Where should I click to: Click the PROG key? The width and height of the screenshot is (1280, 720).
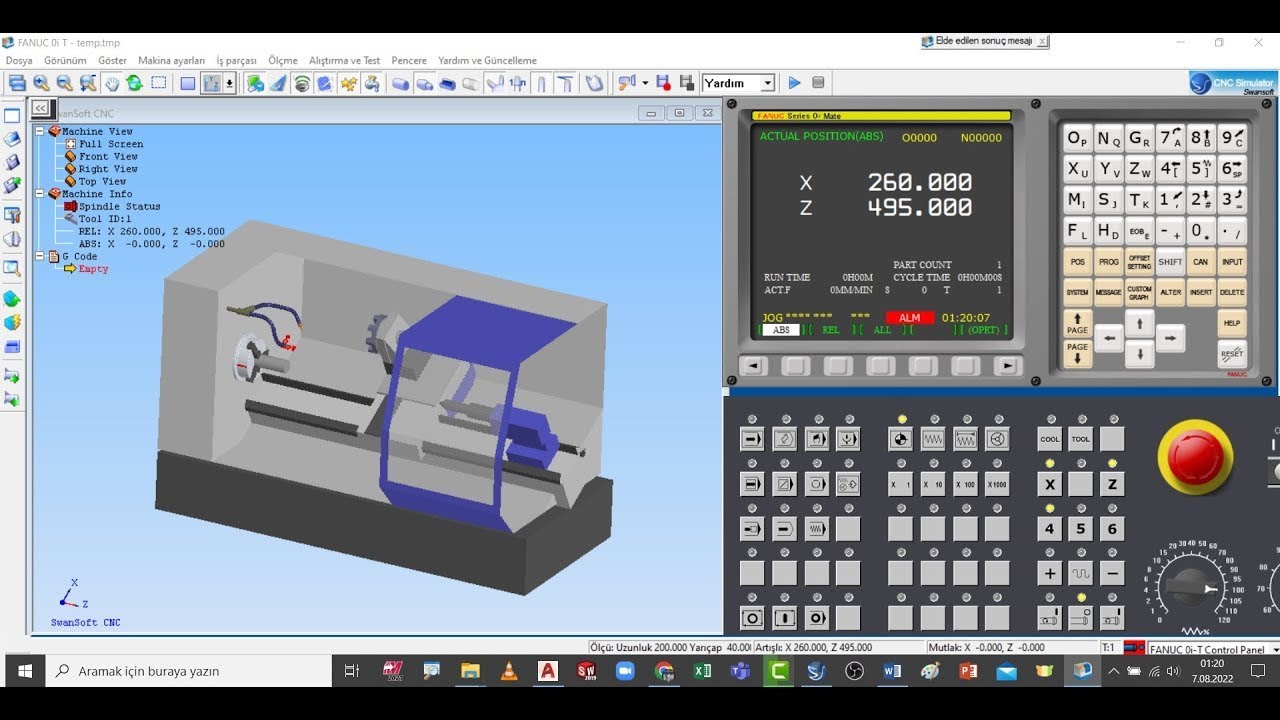pyautogui.click(x=1108, y=262)
